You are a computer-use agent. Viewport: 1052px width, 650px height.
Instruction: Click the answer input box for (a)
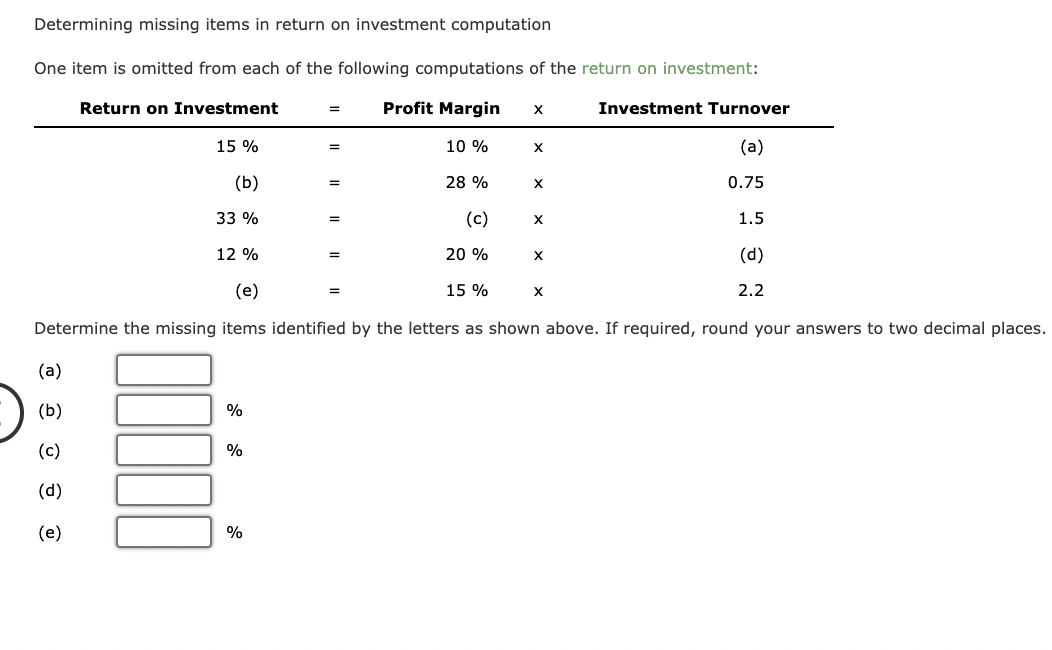163,369
